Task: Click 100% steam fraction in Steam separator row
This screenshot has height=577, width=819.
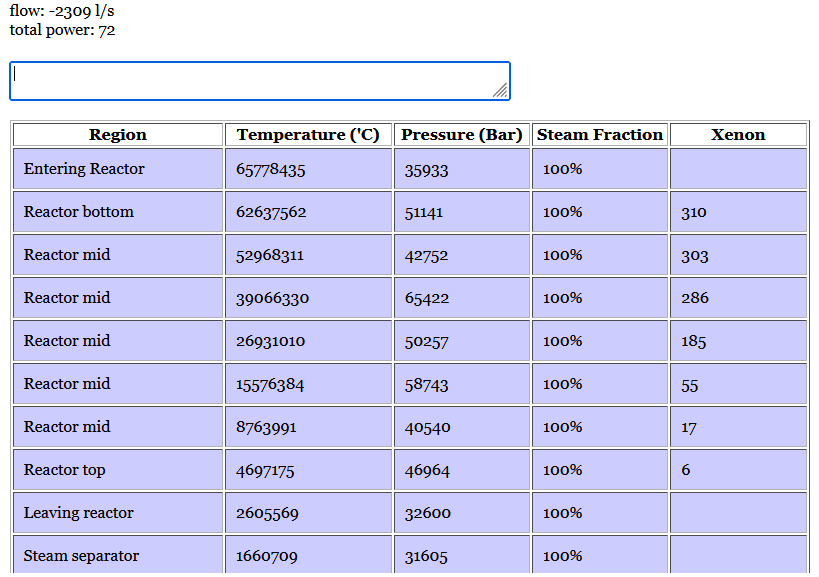Action: [x=563, y=556]
